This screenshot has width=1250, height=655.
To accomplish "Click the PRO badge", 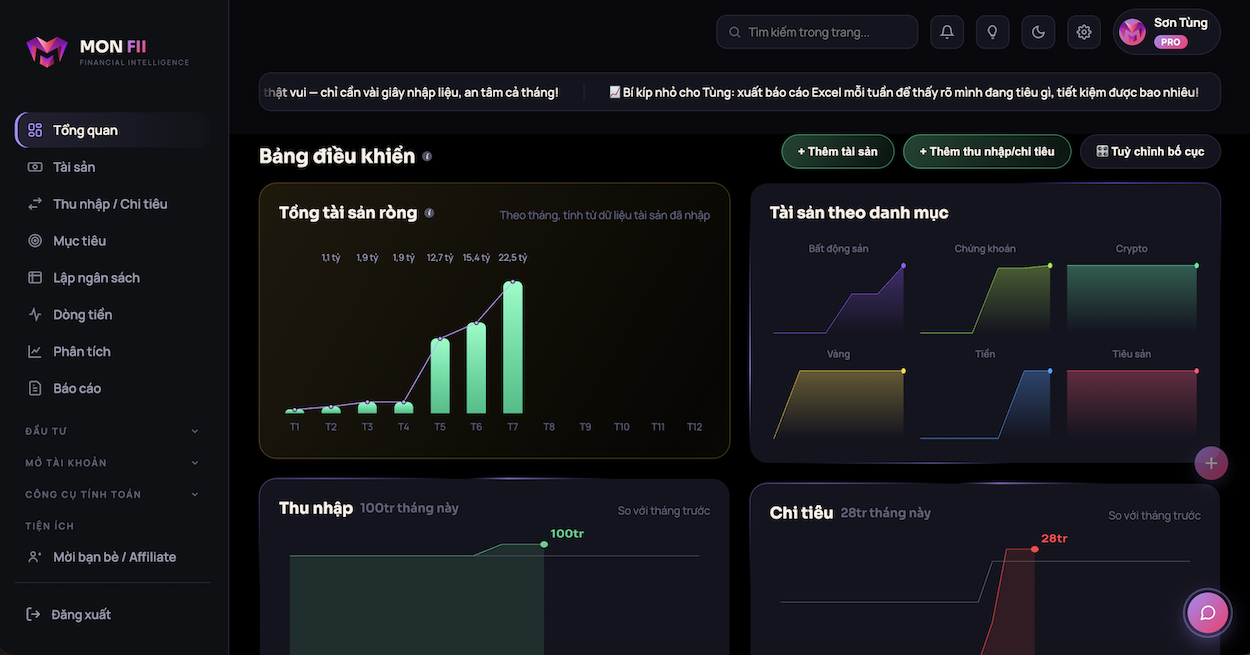I will click(1170, 42).
